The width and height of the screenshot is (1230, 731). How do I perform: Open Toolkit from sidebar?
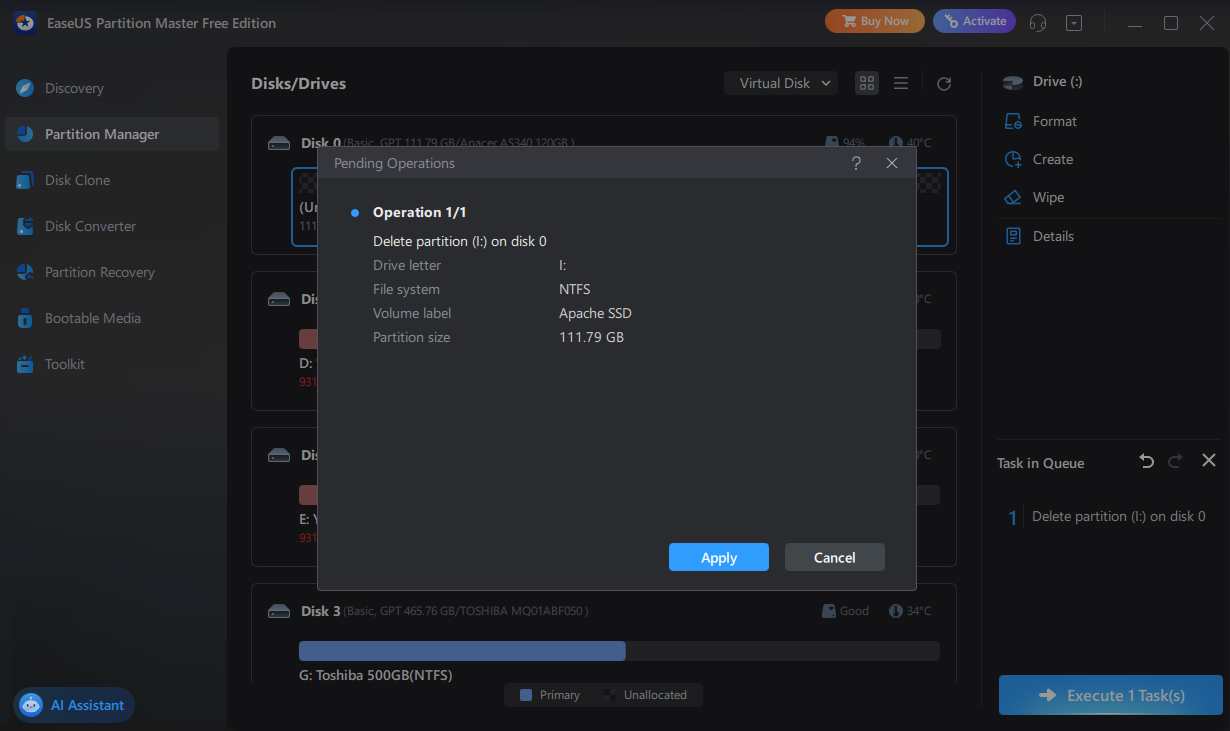(112, 364)
